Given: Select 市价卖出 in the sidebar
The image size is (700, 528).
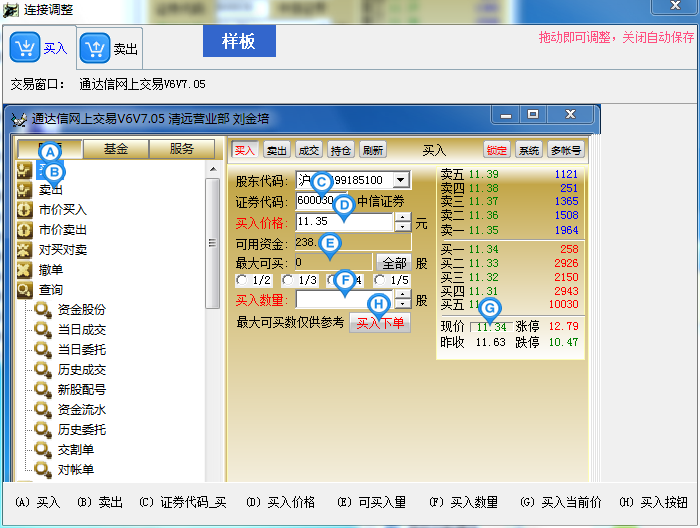Looking at the screenshot, I should 62,230.
